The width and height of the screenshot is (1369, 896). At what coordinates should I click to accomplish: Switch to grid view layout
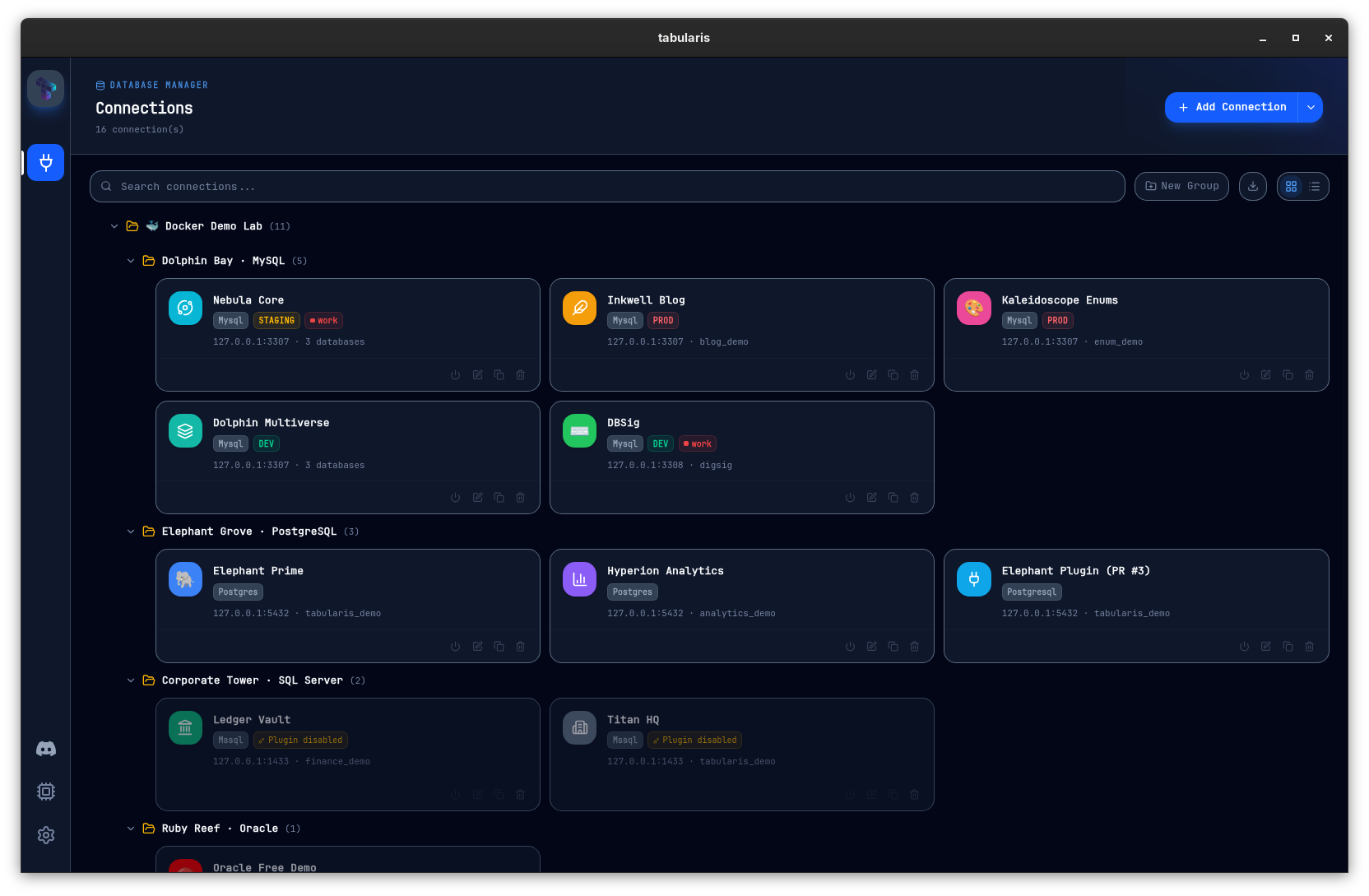[x=1292, y=187]
